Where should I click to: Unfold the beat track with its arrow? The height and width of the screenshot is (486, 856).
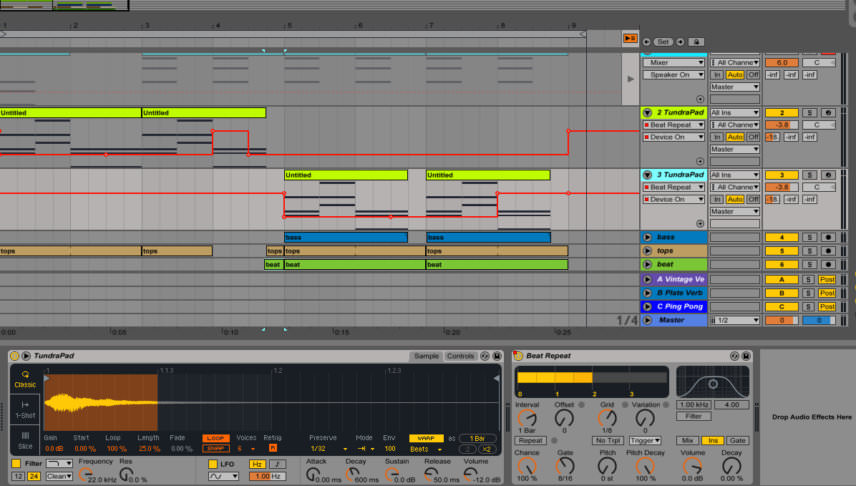tap(647, 264)
